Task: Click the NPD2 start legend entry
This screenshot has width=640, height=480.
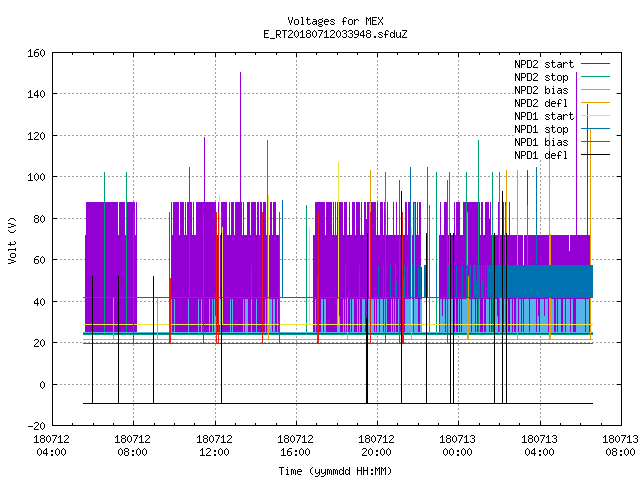Action: coord(562,64)
